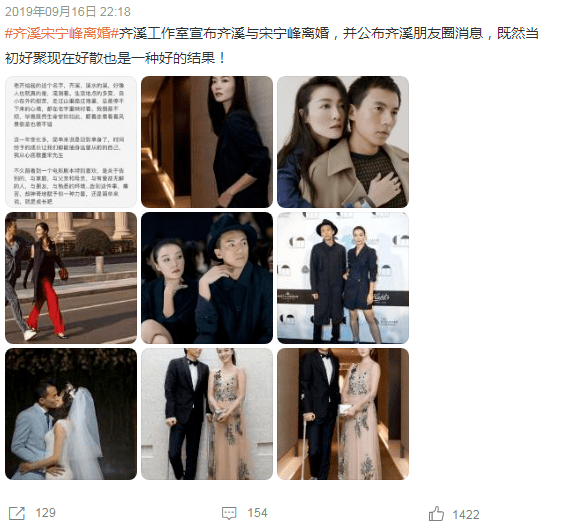Screen dimensions: 561x530
Task: Open couple portrait with beige trench coat
Action: [343, 142]
